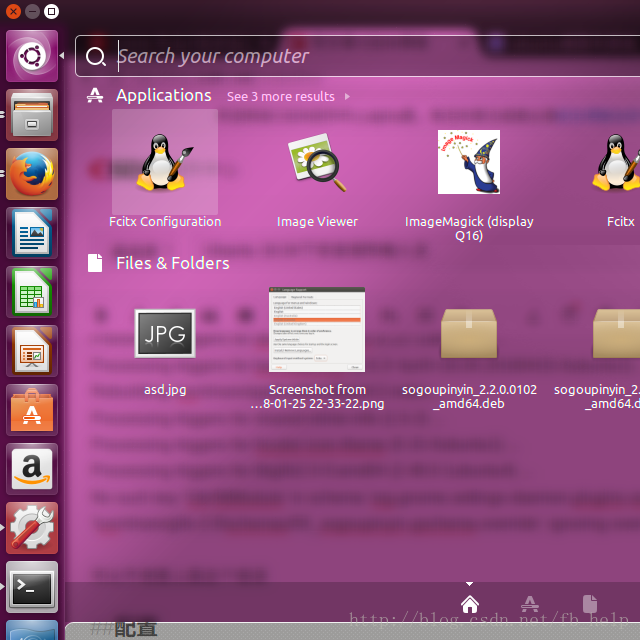Click the Amazon launcher icon
The width and height of the screenshot is (640, 640).
point(32,469)
